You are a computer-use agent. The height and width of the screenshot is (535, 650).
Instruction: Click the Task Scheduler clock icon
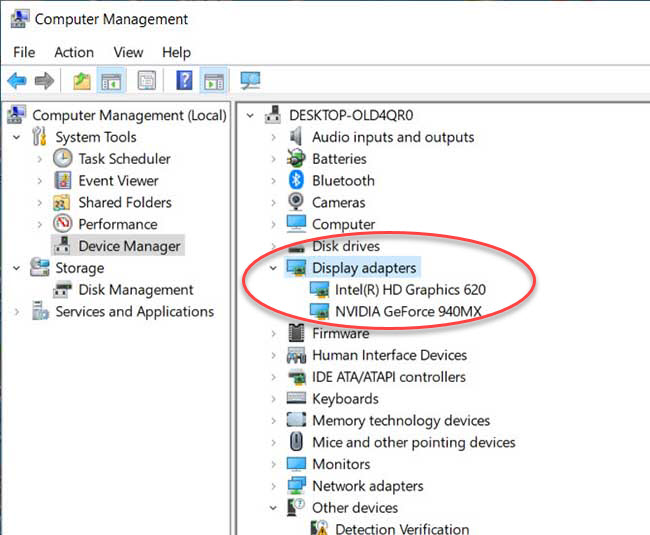[63, 159]
